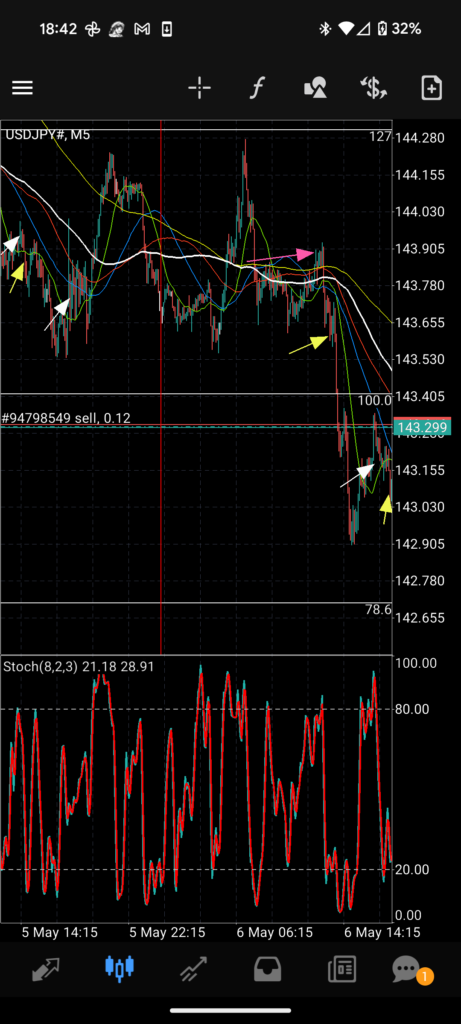Open the History inbox tab
The width and height of the screenshot is (461, 1024).
[x=267, y=969]
